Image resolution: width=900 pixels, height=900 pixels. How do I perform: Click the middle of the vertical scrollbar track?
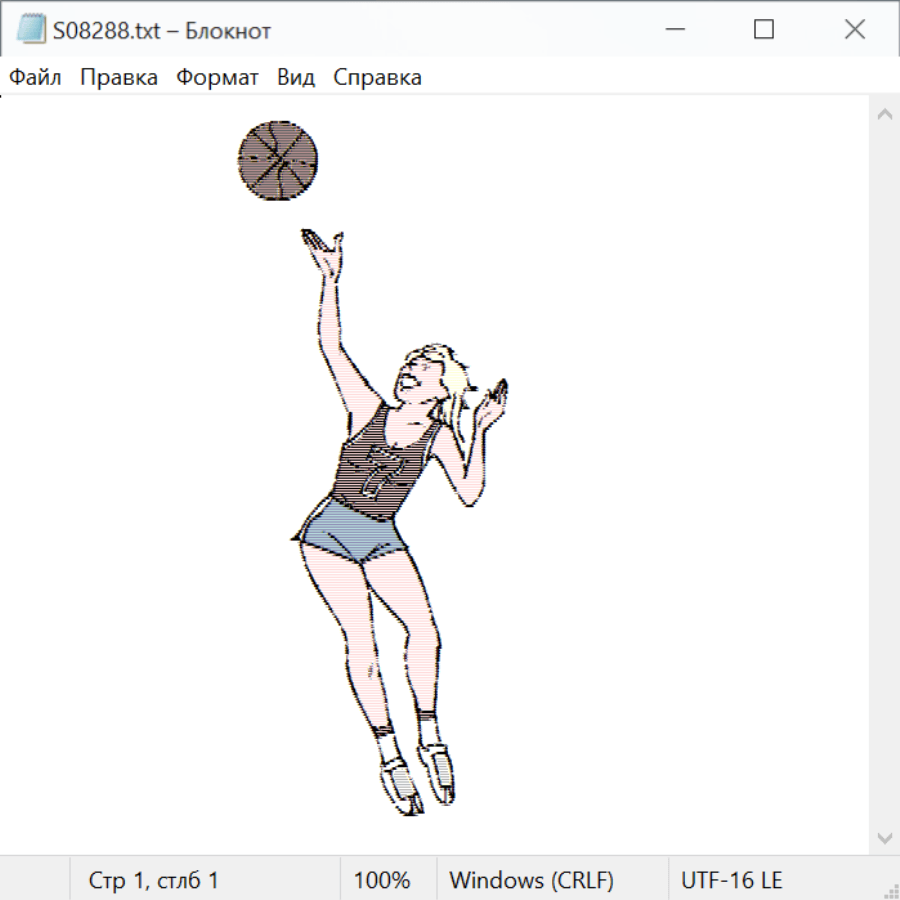884,476
